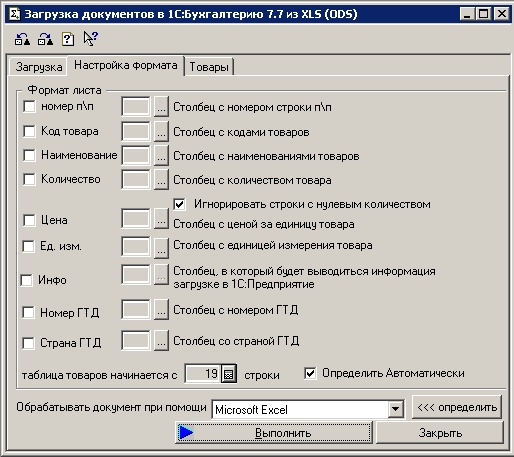Image resolution: width=514 pixels, height=457 pixels.
Task: Click the <<< определить button
Action: point(457,407)
